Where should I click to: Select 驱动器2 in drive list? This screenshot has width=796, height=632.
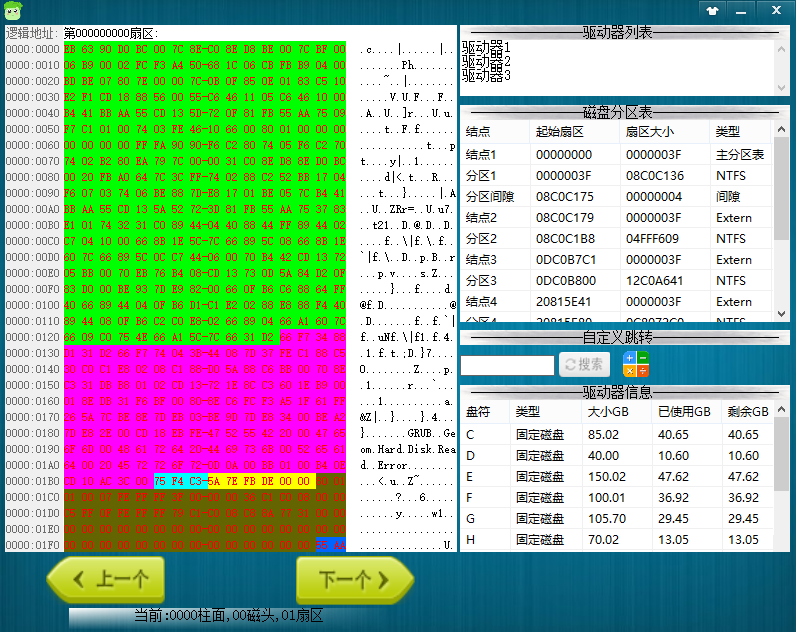486,61
